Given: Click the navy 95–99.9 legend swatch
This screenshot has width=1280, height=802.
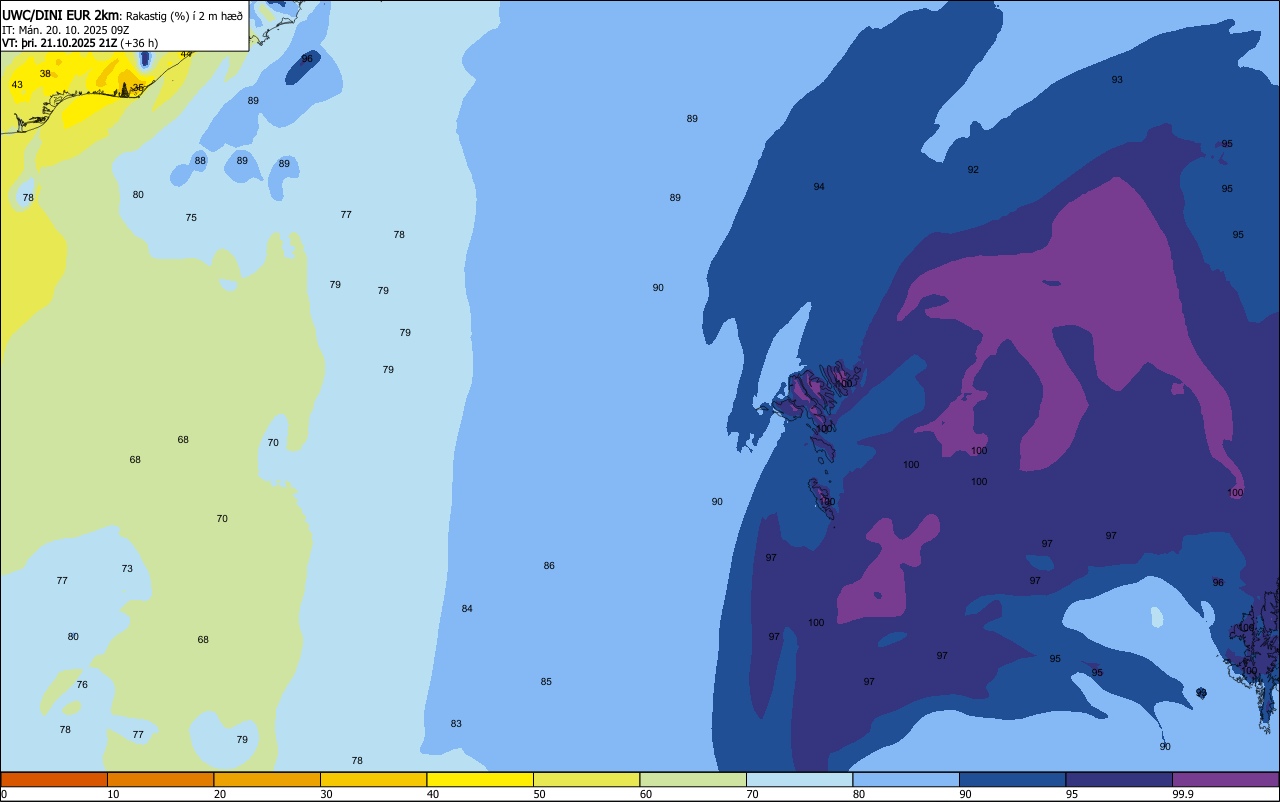Looking at the screenshot, I should [x=1119, y=779].
